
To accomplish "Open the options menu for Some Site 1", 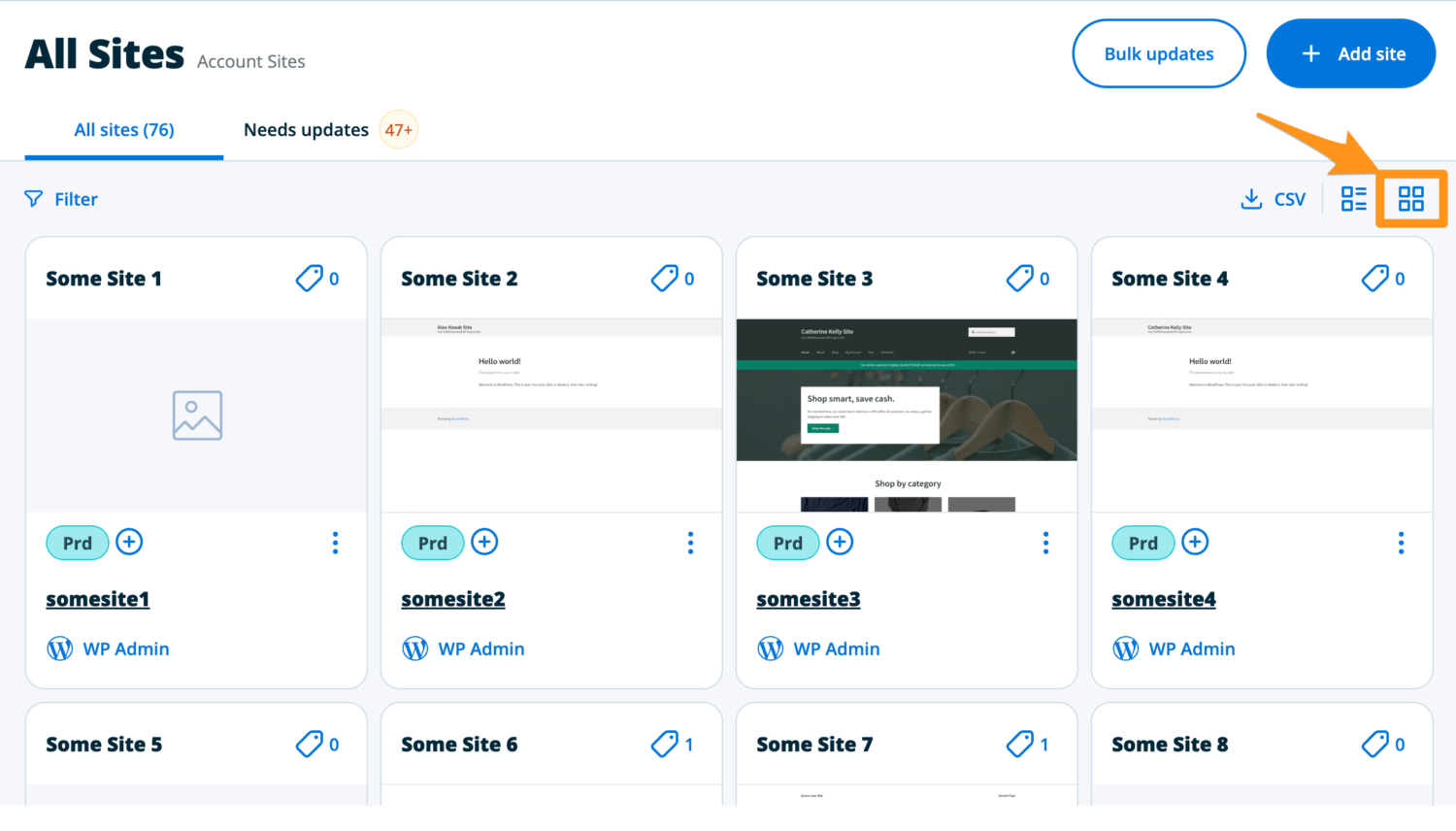I will pyautogui.click(x=335, y=543).
